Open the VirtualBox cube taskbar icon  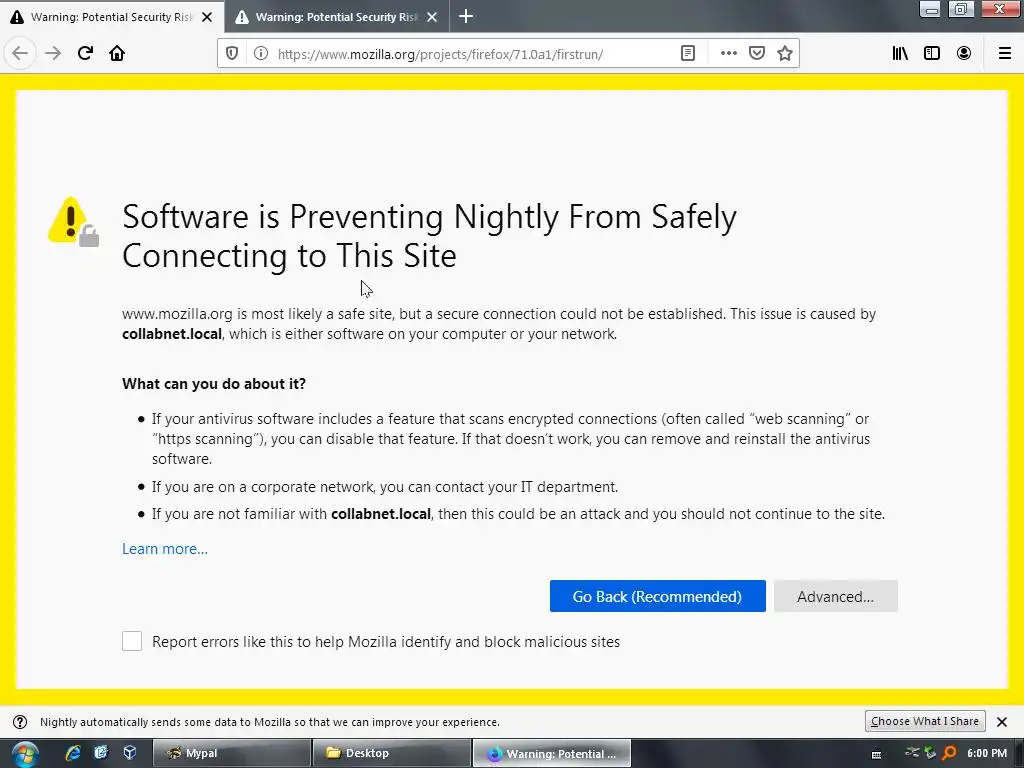[x=130, y=753]
